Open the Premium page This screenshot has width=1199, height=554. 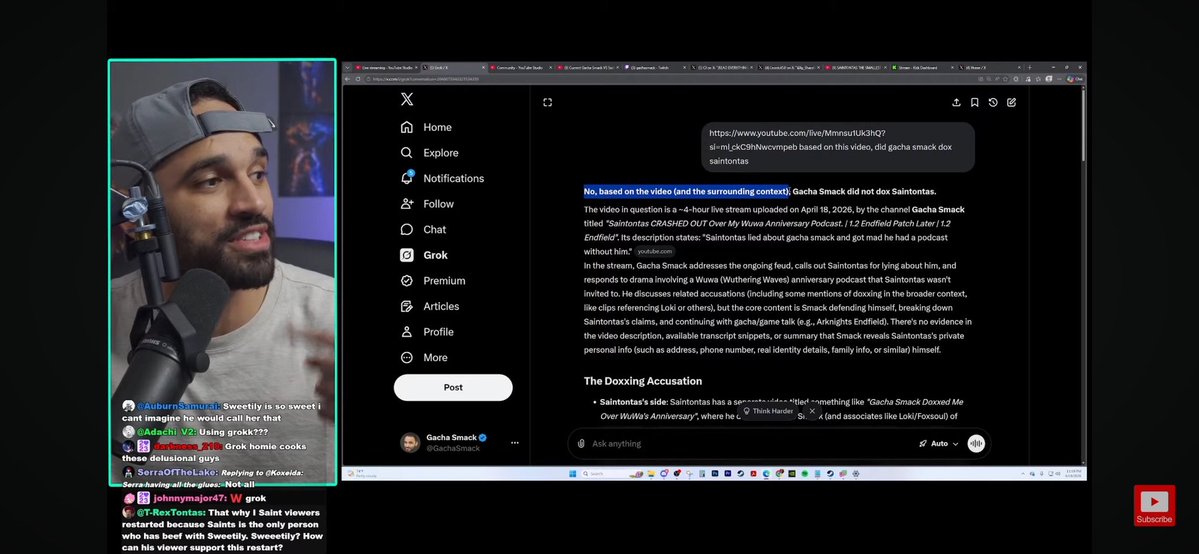tap(433, 281)
